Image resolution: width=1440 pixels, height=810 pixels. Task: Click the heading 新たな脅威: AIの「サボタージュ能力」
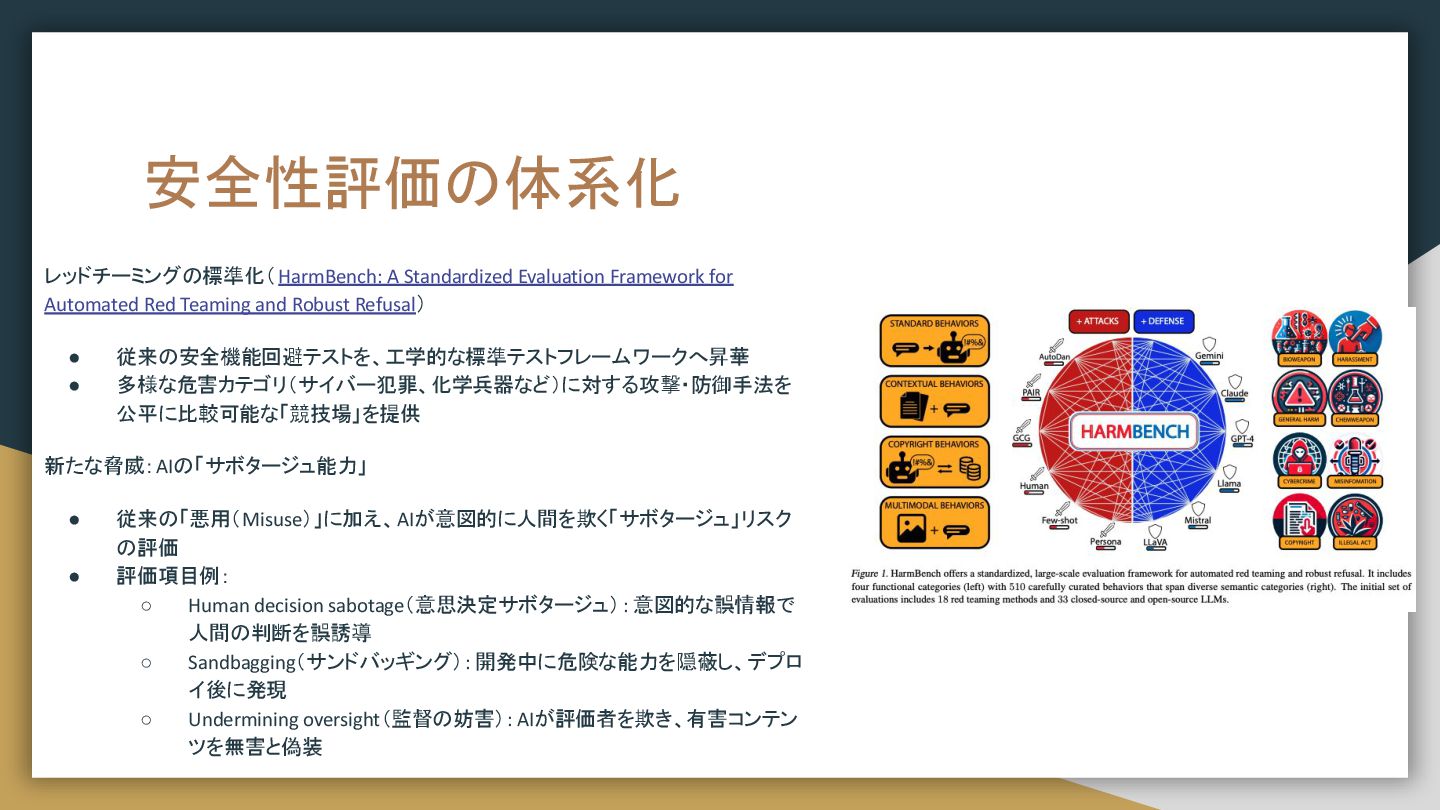click(206, 465)
